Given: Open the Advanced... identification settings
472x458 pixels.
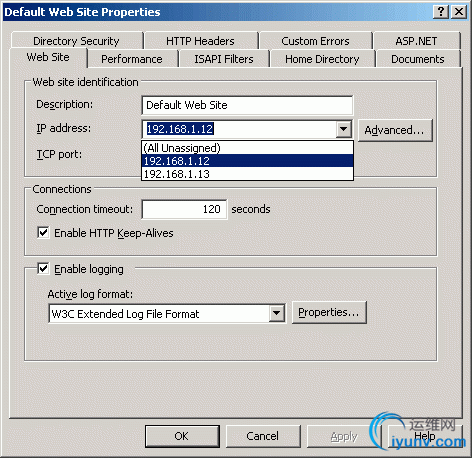Looking at the screenshot, I should click(x=395, y=130).
